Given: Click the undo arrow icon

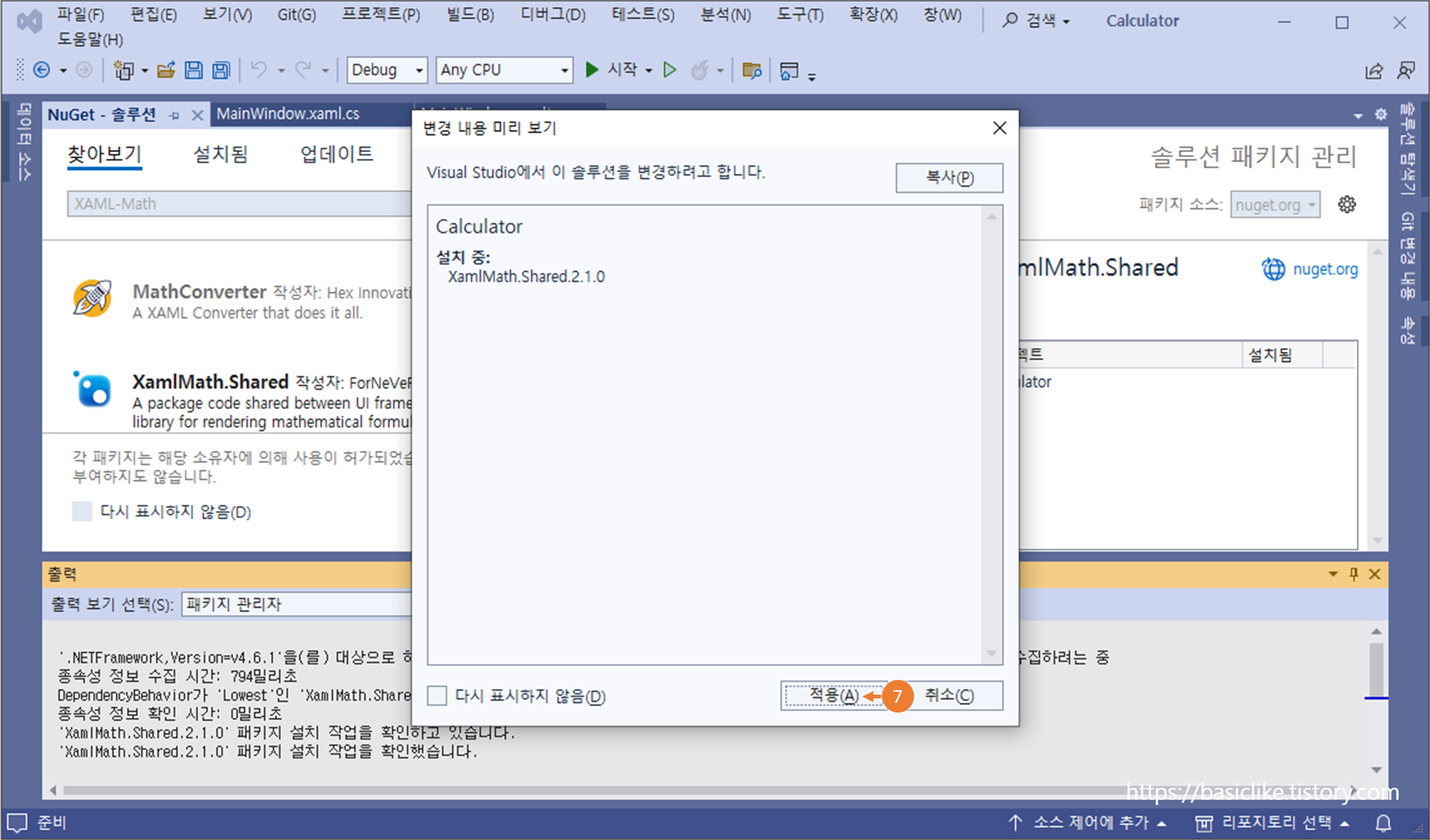Looking at the screenshot, I should point(259,70).
